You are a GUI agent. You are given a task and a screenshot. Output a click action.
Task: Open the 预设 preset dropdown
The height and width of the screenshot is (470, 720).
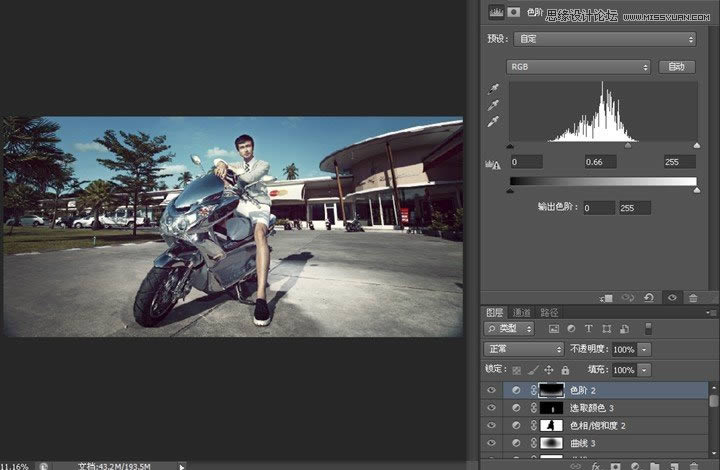[604, 39]
